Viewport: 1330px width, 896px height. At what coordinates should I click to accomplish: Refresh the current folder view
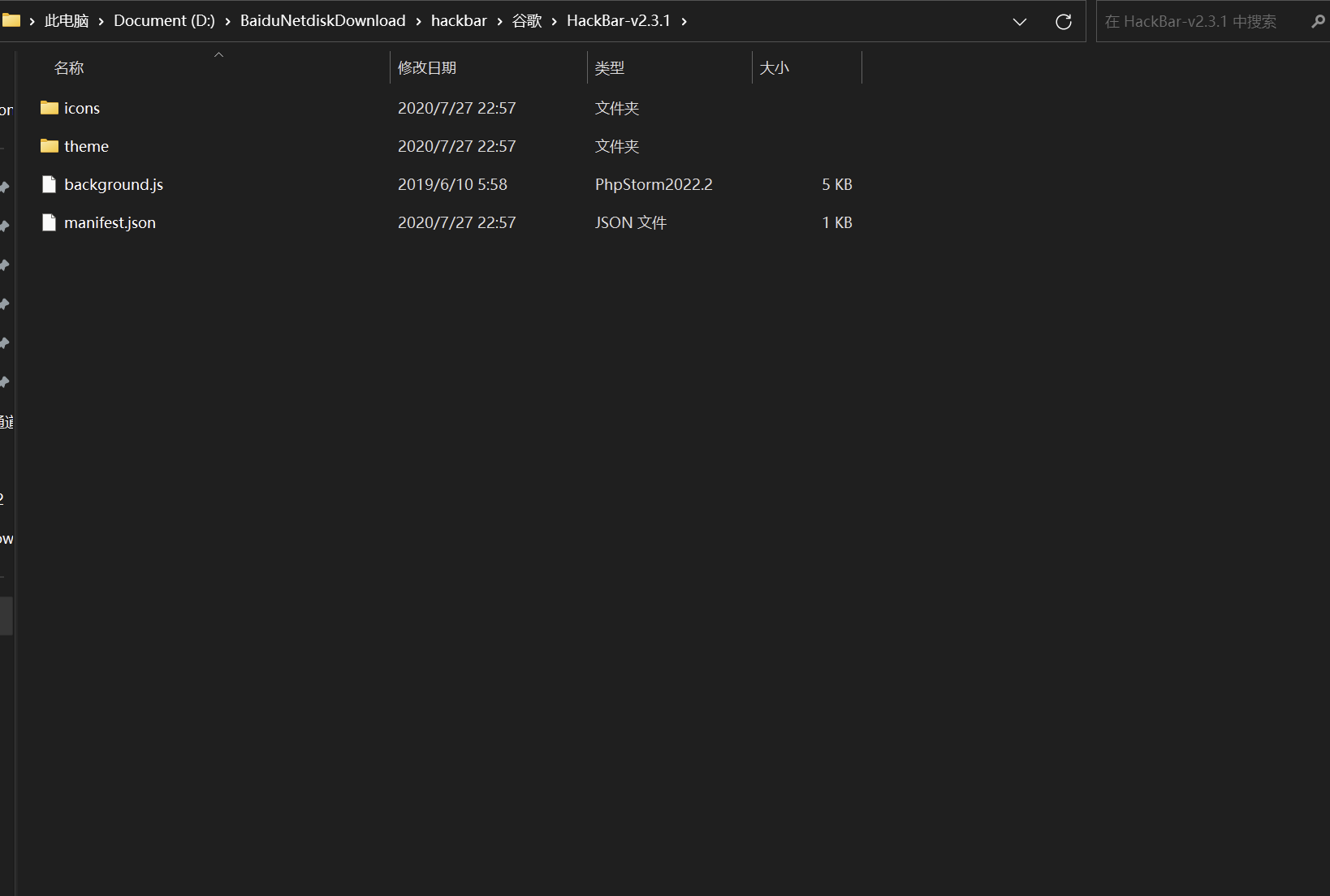[x=1064, y=22]
